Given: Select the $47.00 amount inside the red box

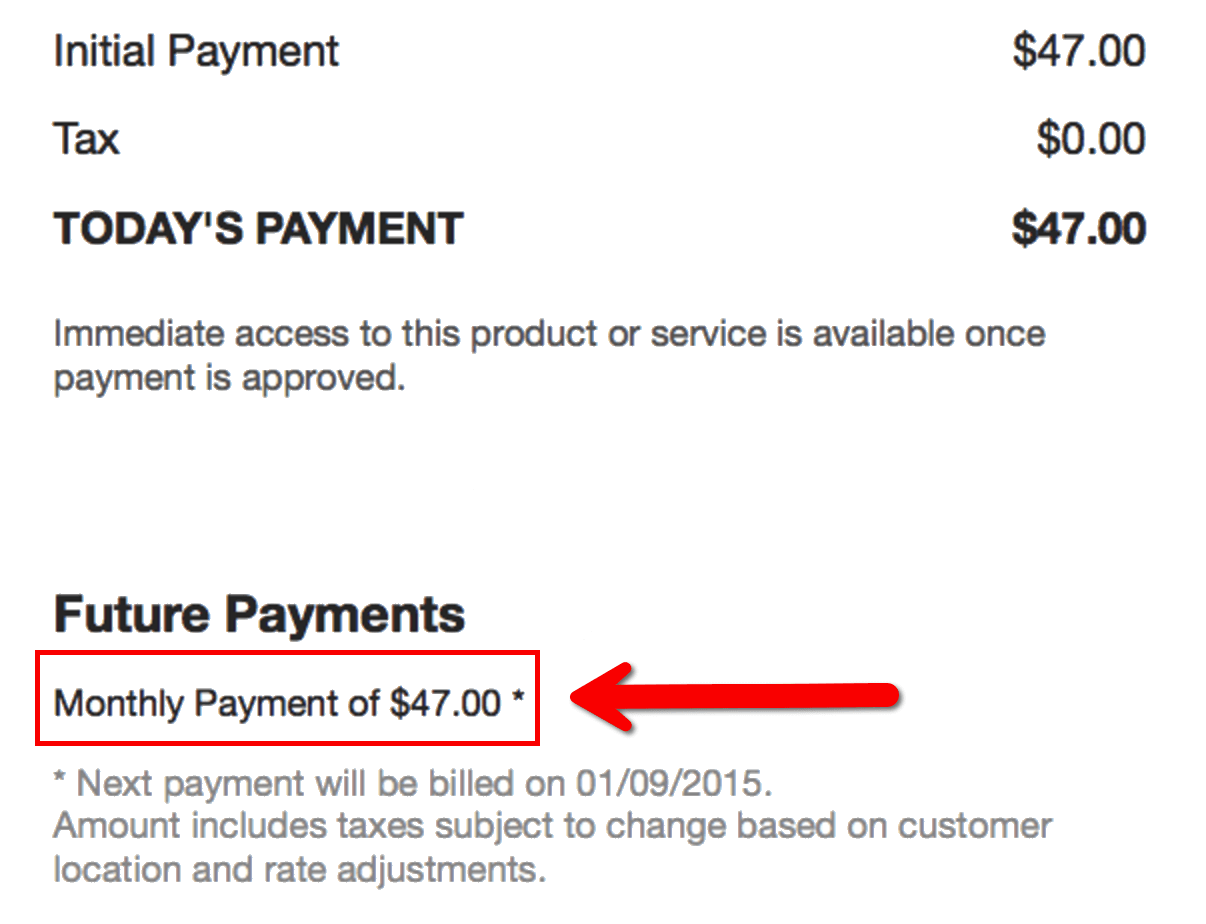Looking at the screenshot, I should tap(445, 703).
